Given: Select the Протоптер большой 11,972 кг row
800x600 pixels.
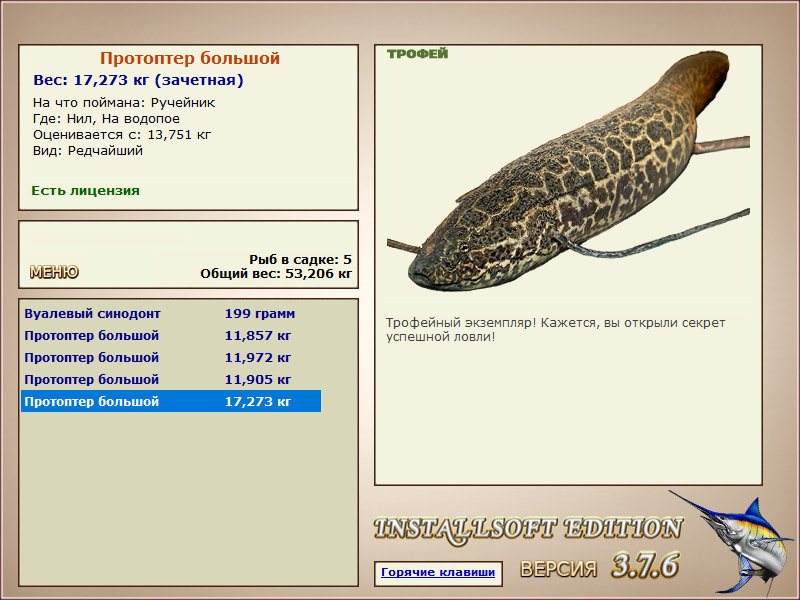Looking at the screenshot, I should point(171,358).
